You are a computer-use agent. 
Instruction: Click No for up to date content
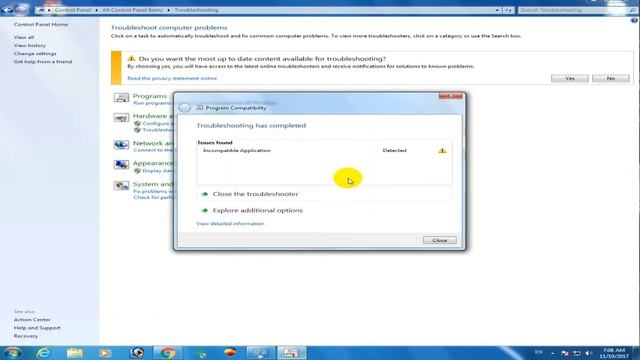pos(611,78)
